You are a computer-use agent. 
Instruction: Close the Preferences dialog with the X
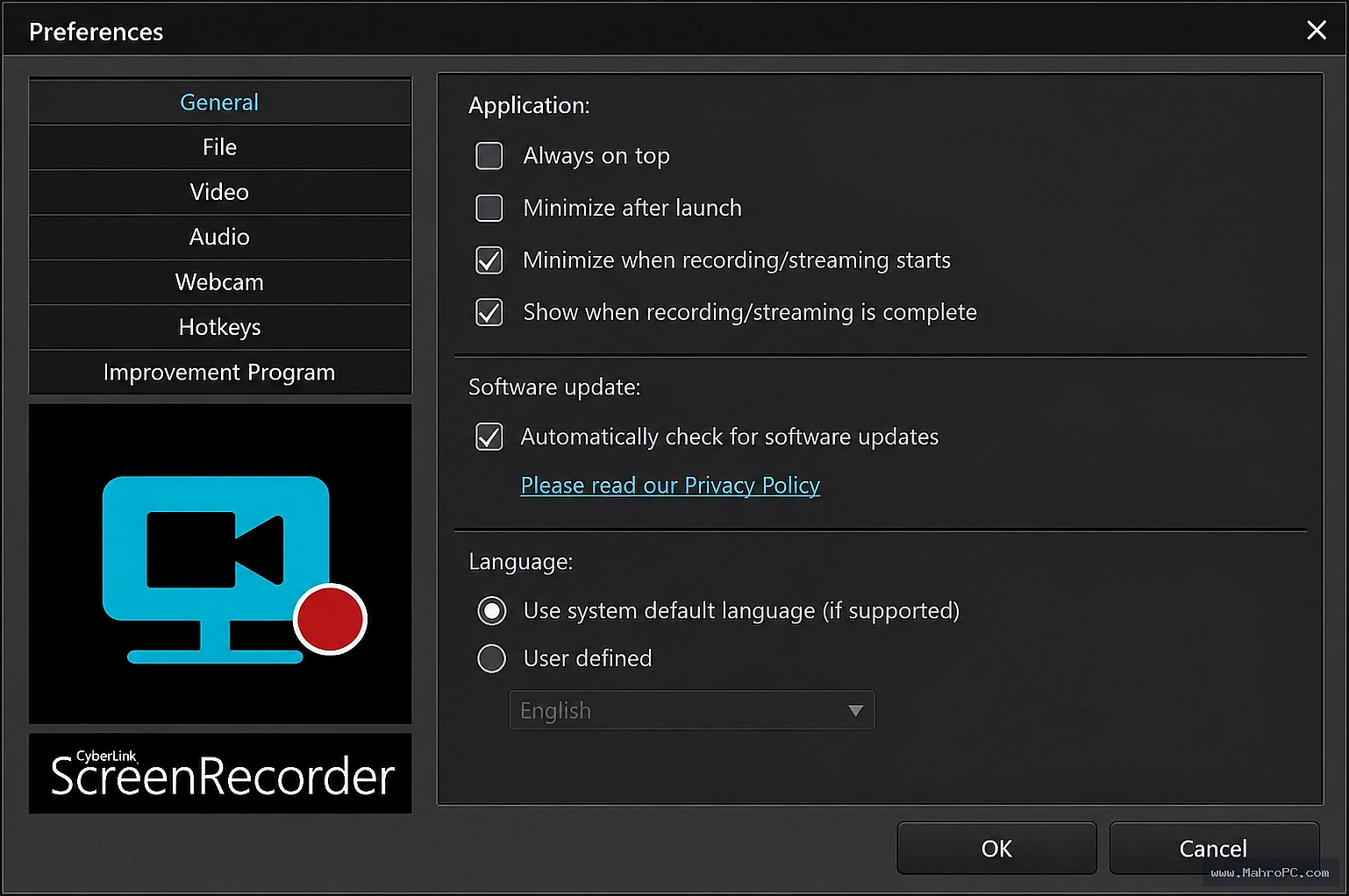(1317, 31)
